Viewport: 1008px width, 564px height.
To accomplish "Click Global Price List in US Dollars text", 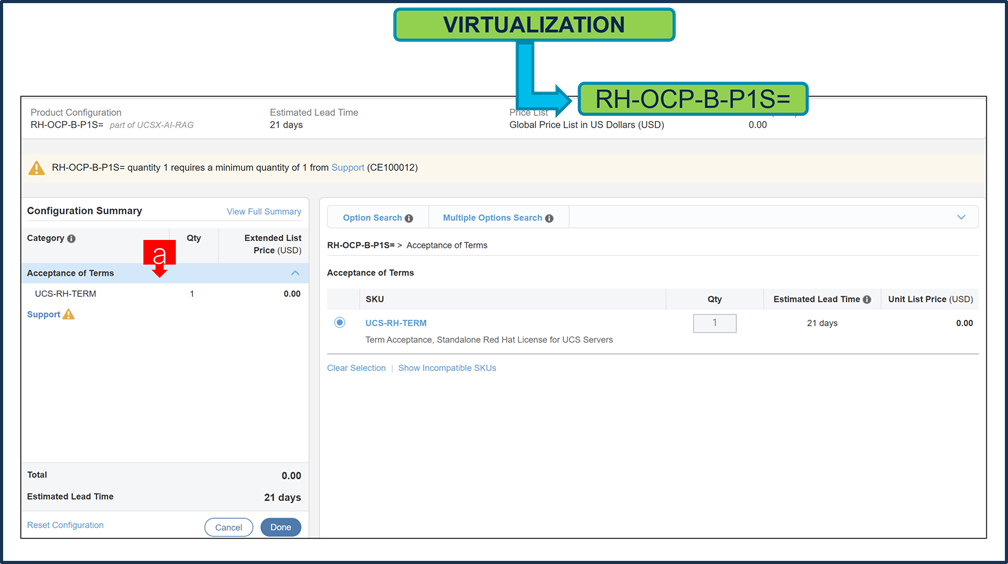I will [x=586, y=125].
